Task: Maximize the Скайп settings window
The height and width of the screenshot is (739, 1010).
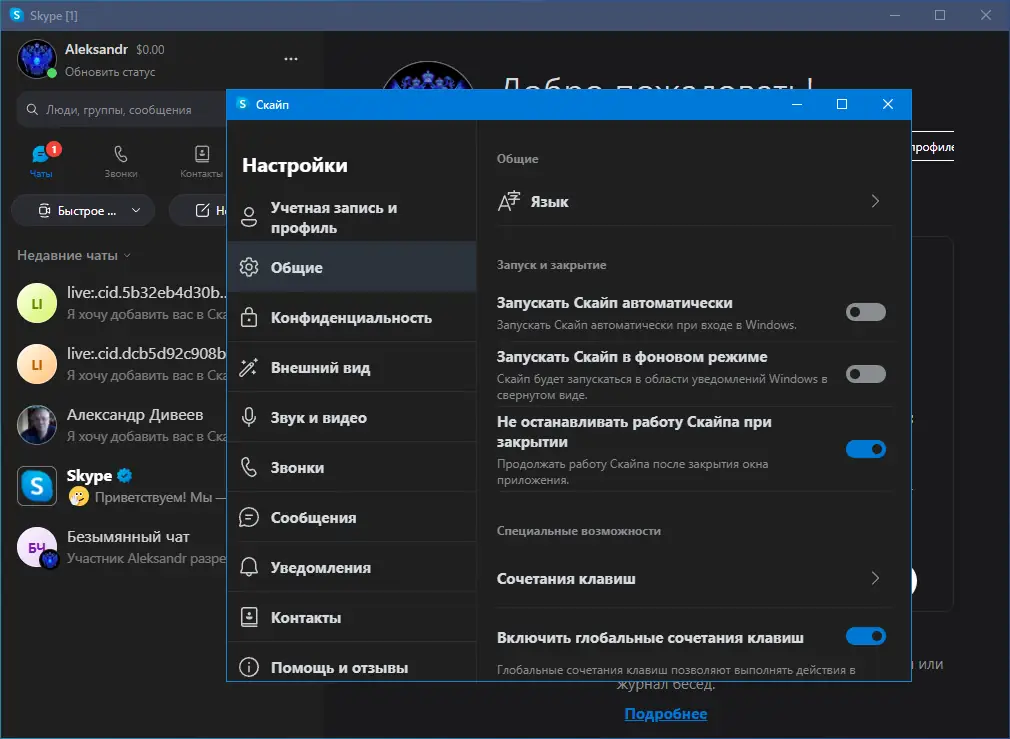Action: pos(842,104)
